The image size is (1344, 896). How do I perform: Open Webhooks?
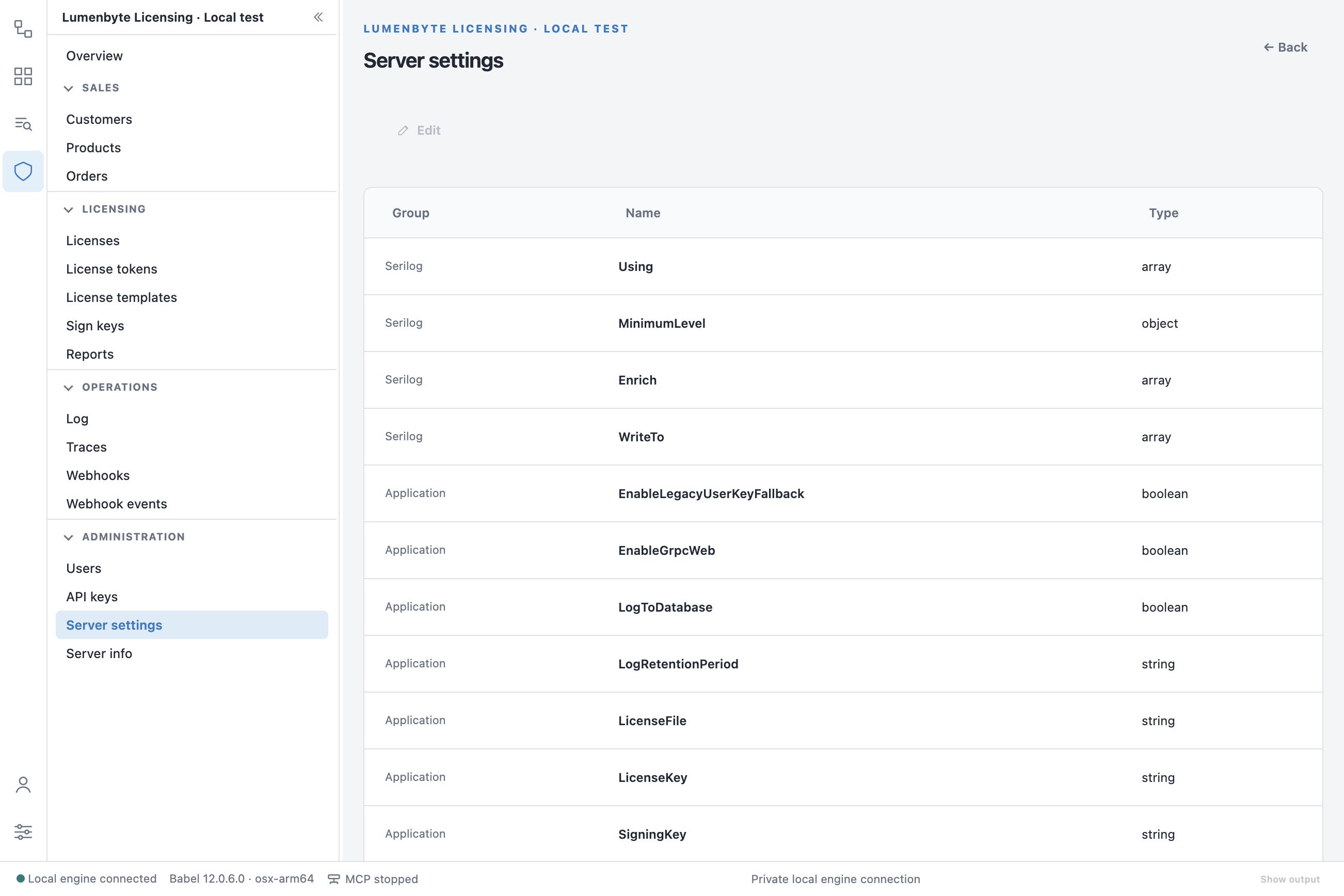tap(192, 475)
